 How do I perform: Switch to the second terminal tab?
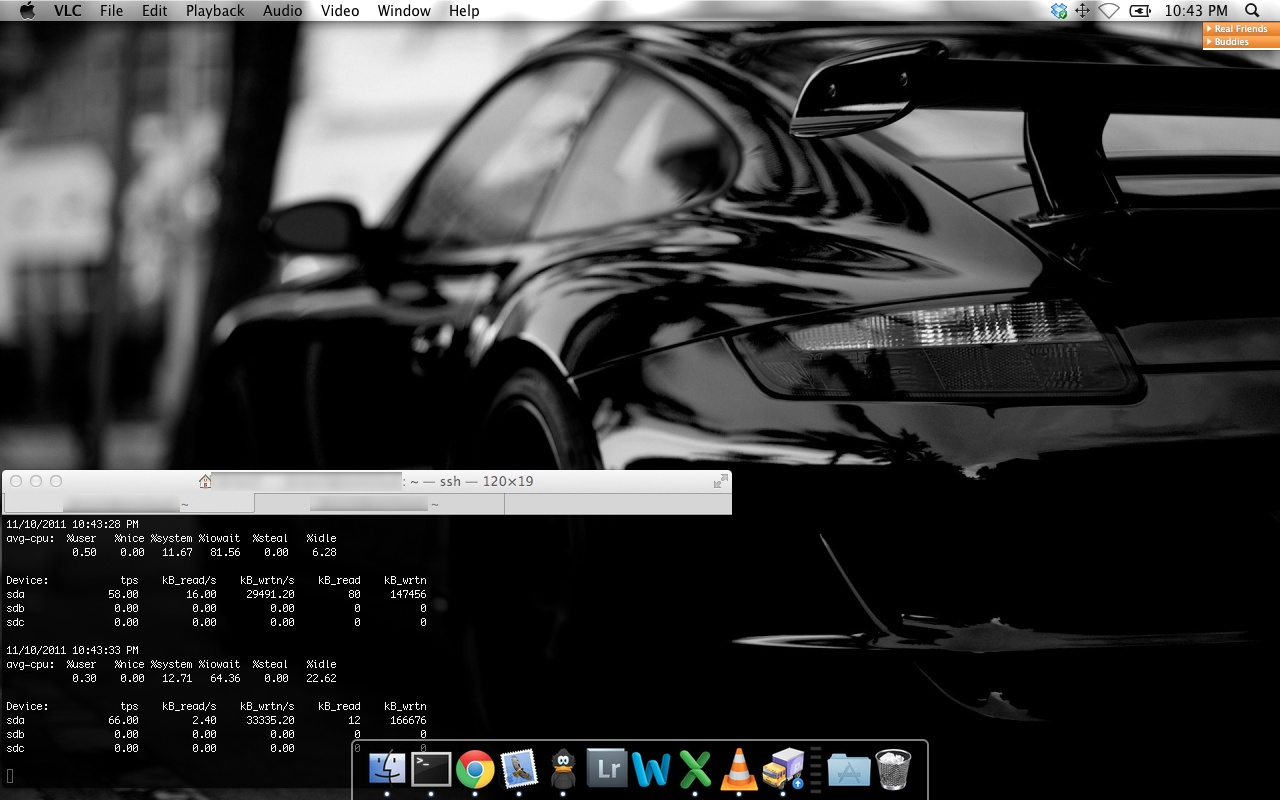click(x=380, y=504)
